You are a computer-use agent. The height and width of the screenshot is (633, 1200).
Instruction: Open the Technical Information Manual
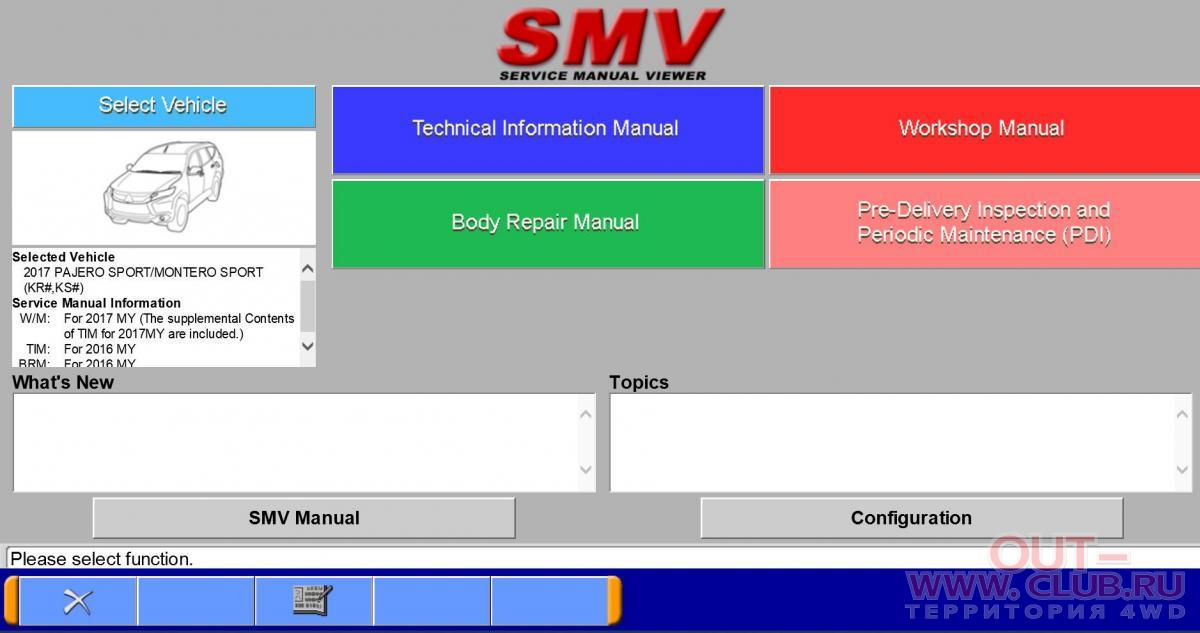pos(547,129)
